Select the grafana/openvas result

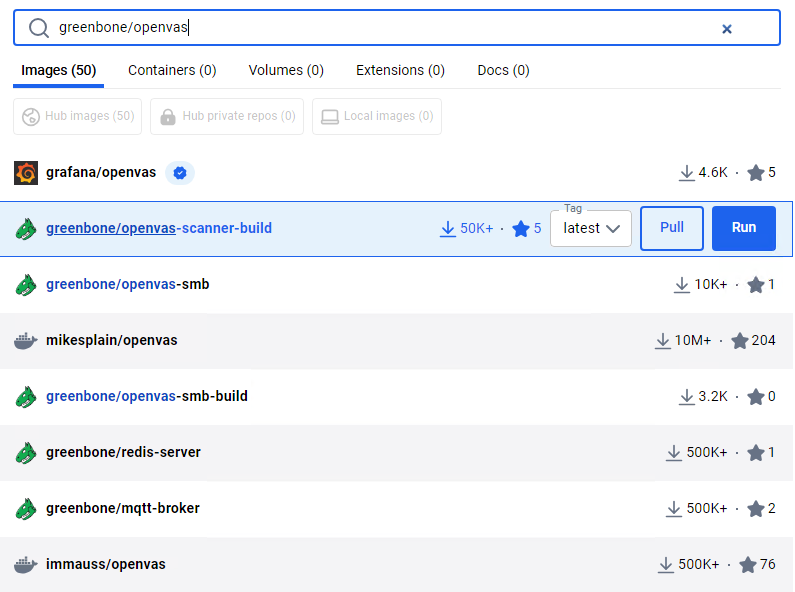pyautogui.click(x=396, y=173)
